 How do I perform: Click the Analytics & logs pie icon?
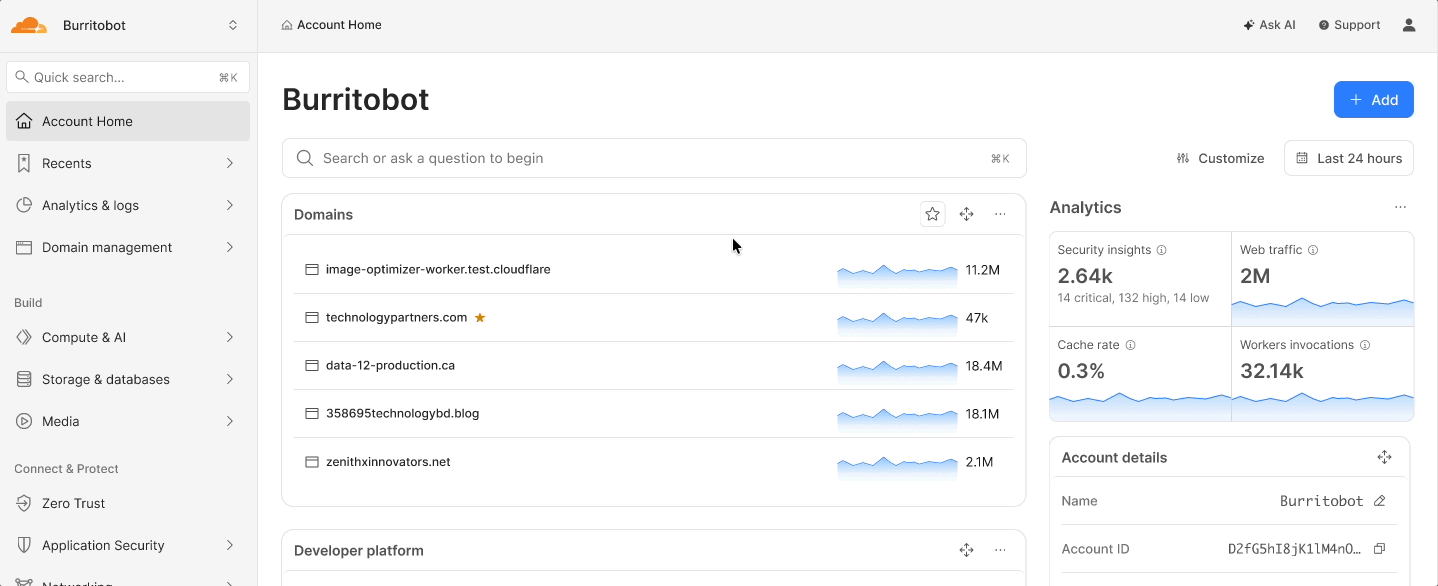click(24, 205)
